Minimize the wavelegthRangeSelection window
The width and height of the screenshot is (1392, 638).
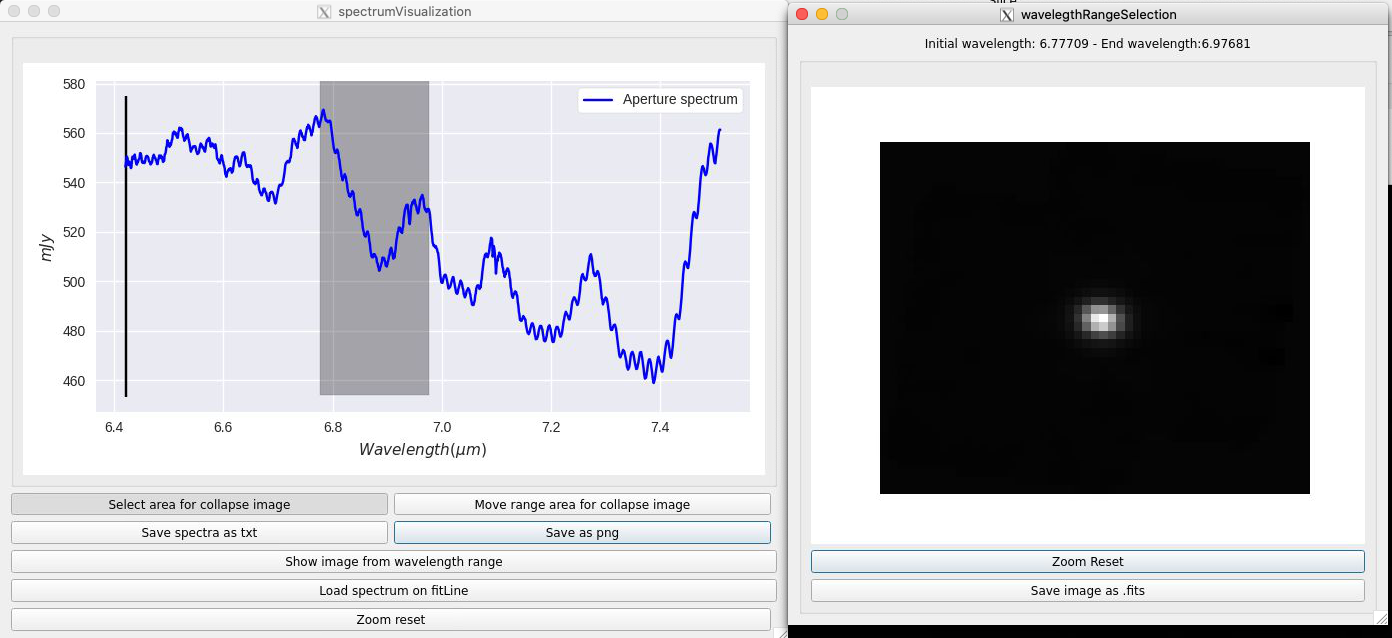point(822,14)
